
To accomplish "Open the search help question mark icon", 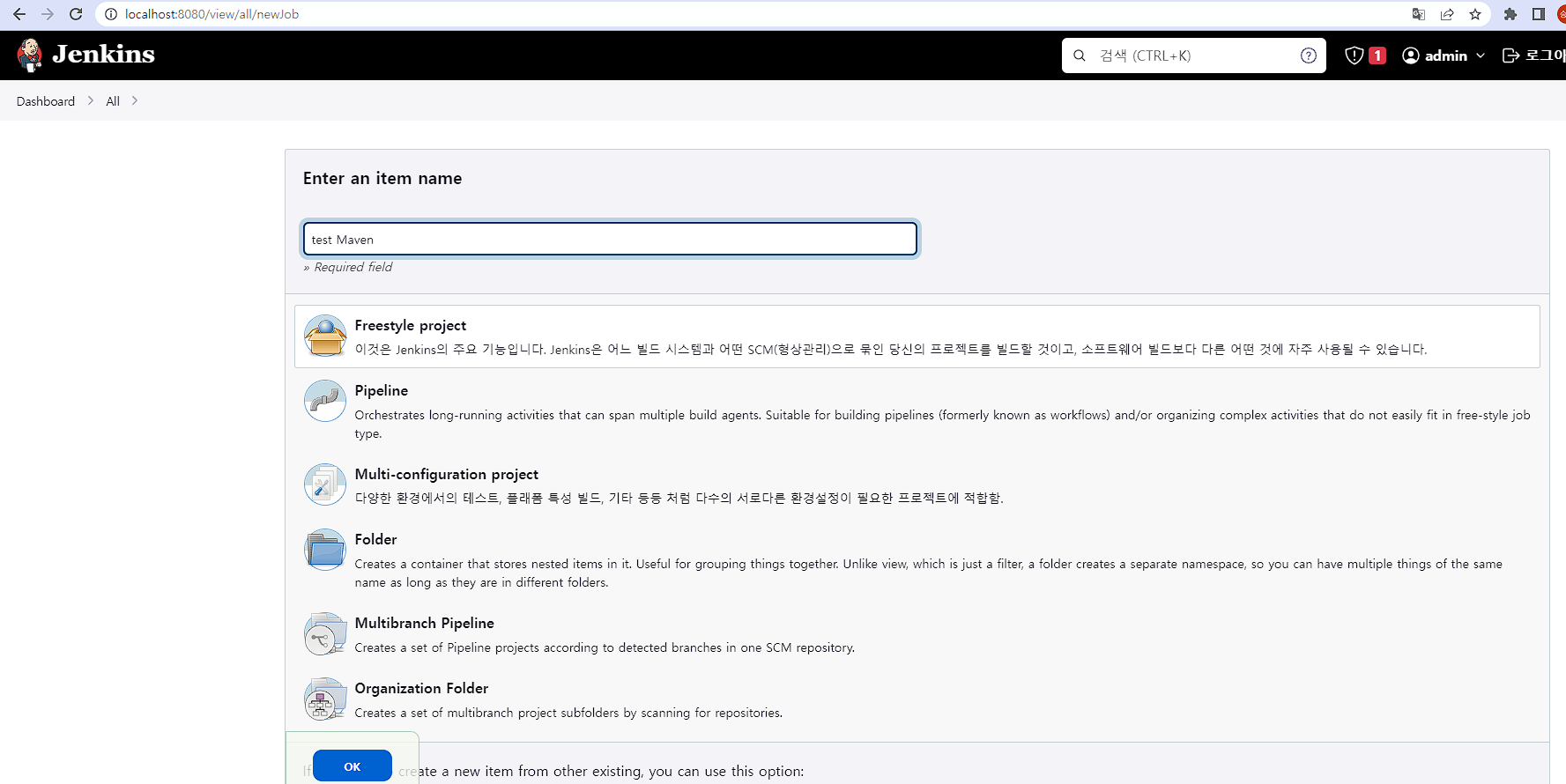I will 1309,55.
